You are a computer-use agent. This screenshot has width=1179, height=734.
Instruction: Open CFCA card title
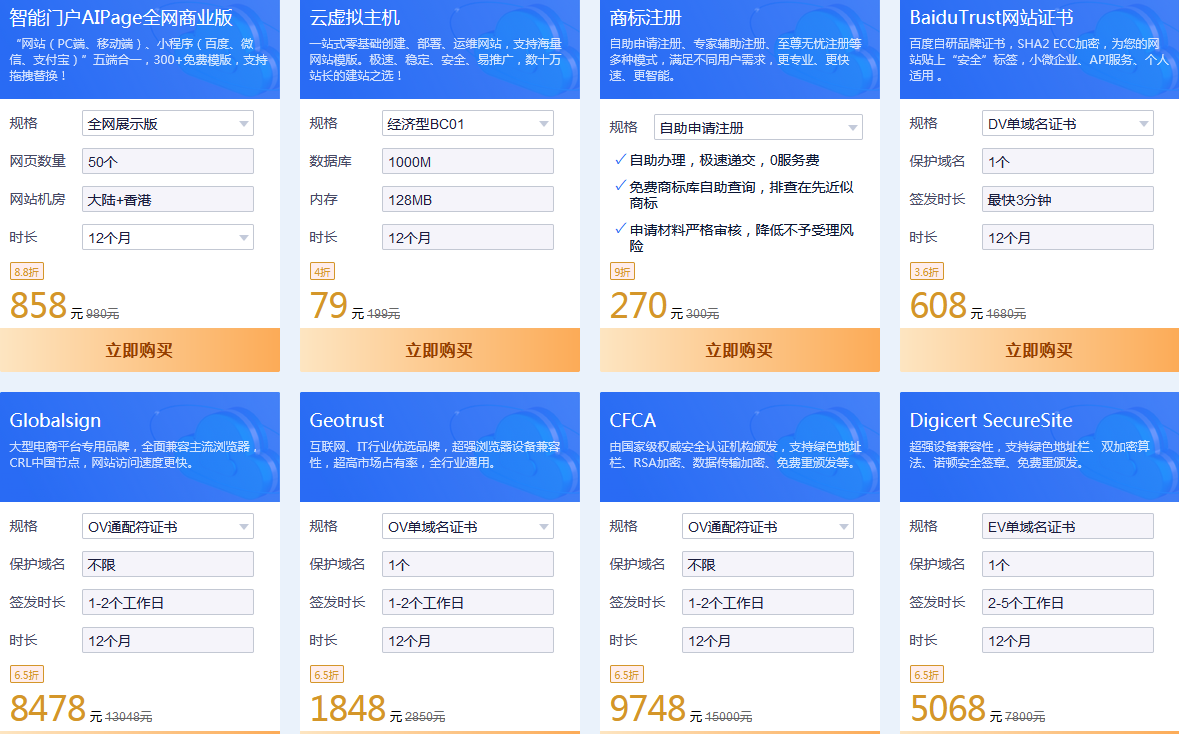coord(632,420)
